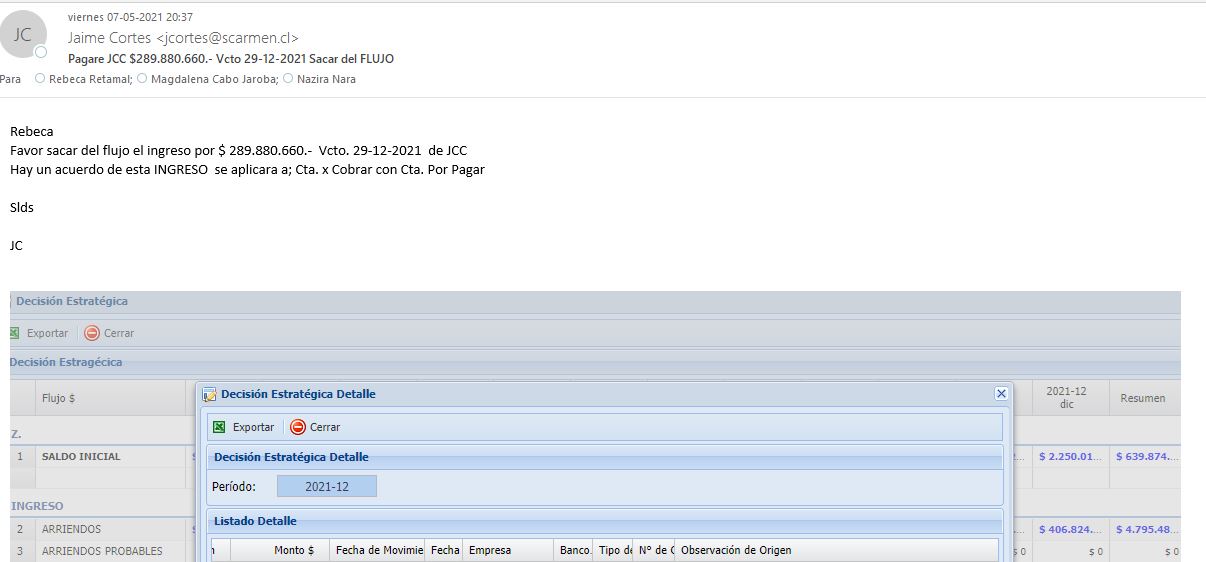Select the ARRIENDOS PROBABLES row
The height and width of the screenshot is (562, 1206).
coord(100,551)
